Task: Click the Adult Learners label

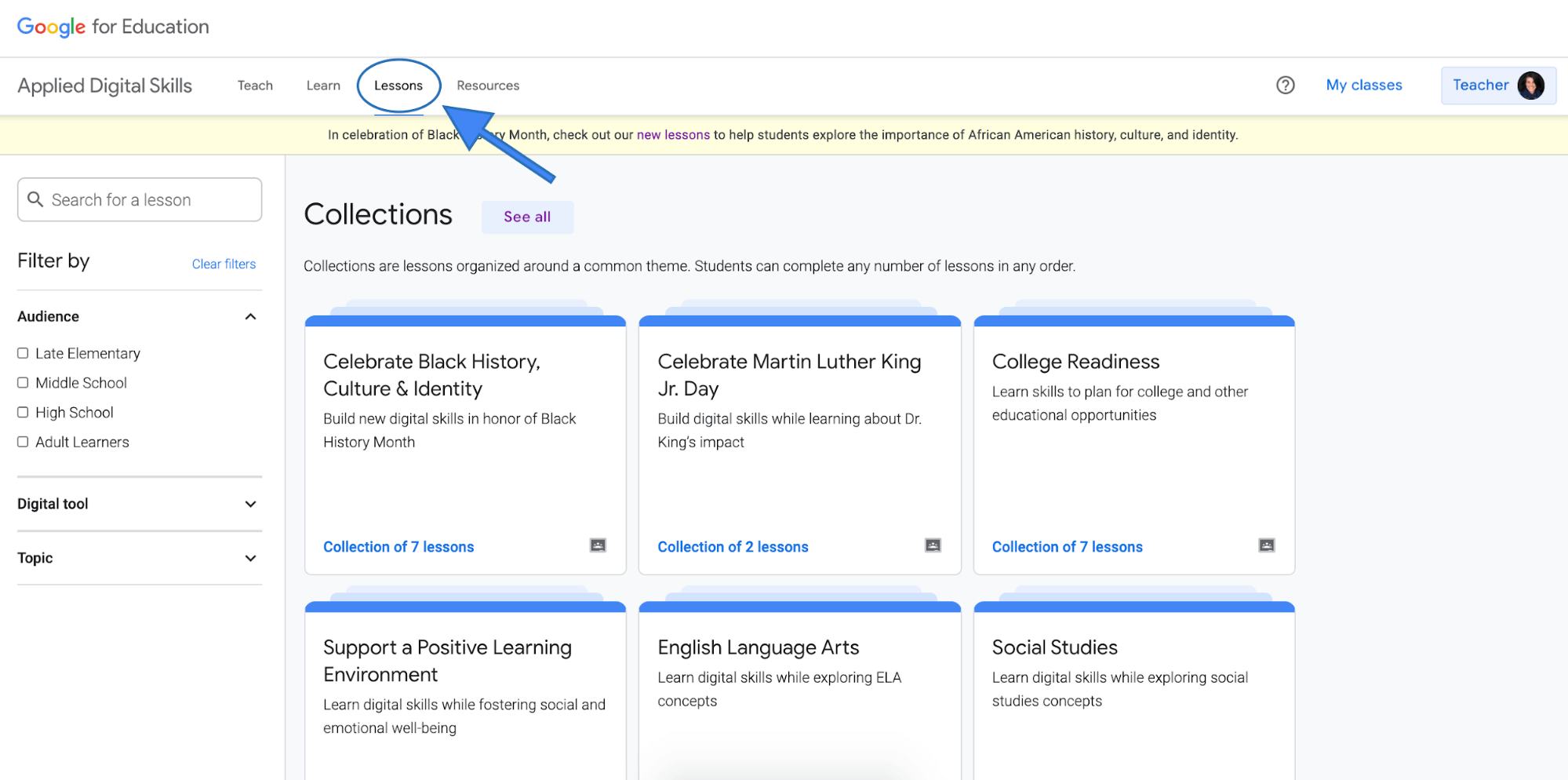Action: pos(82,442)
